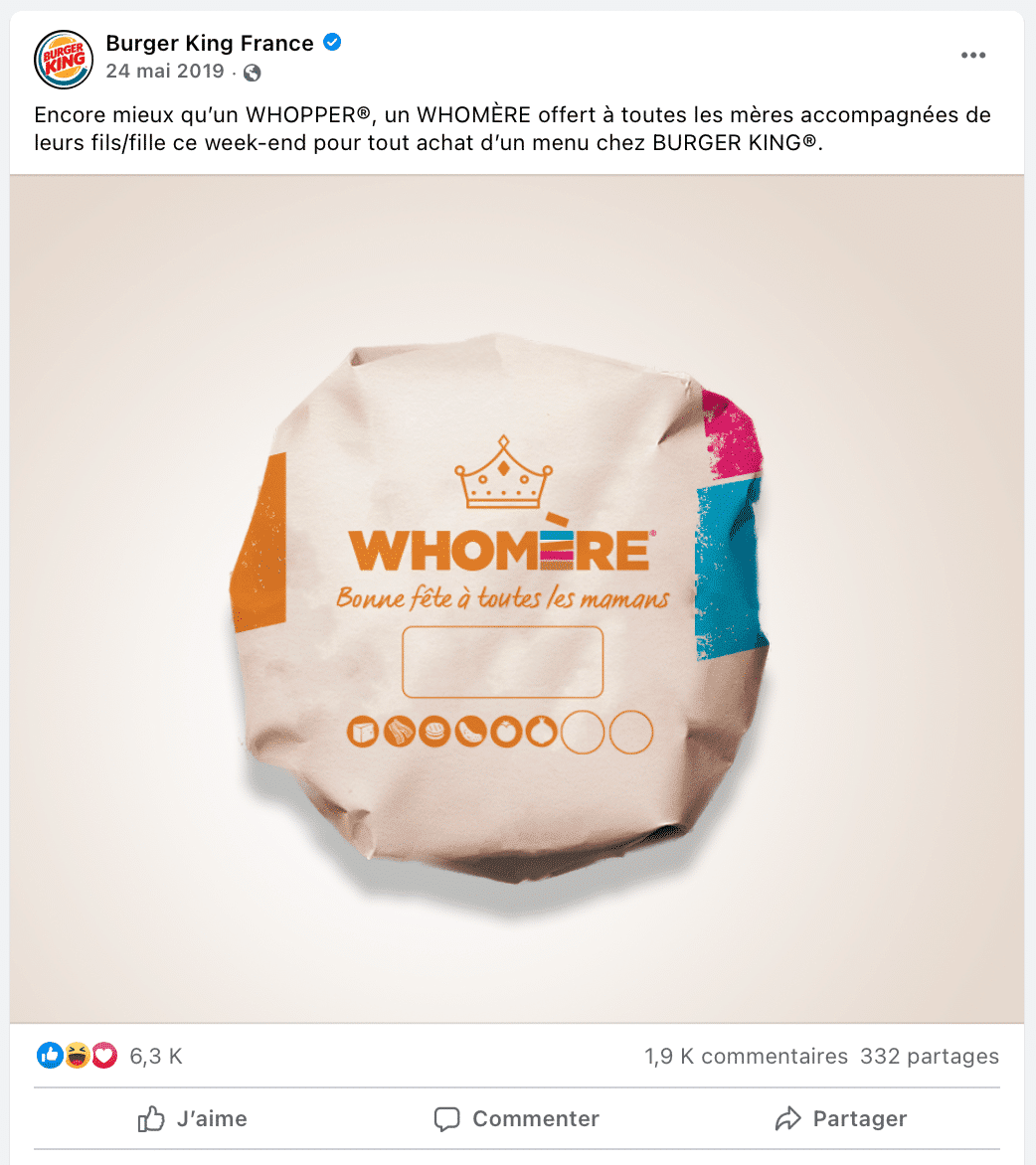Click the crown logo on the wrapper
The image size is (1036, 1165).
point(503,472)
